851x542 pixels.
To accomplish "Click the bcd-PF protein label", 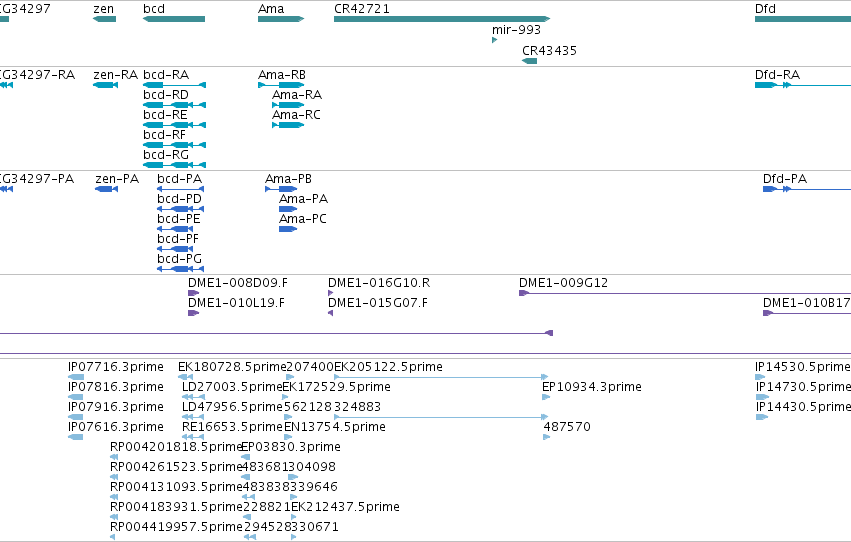I will click(x=178, y=239).
